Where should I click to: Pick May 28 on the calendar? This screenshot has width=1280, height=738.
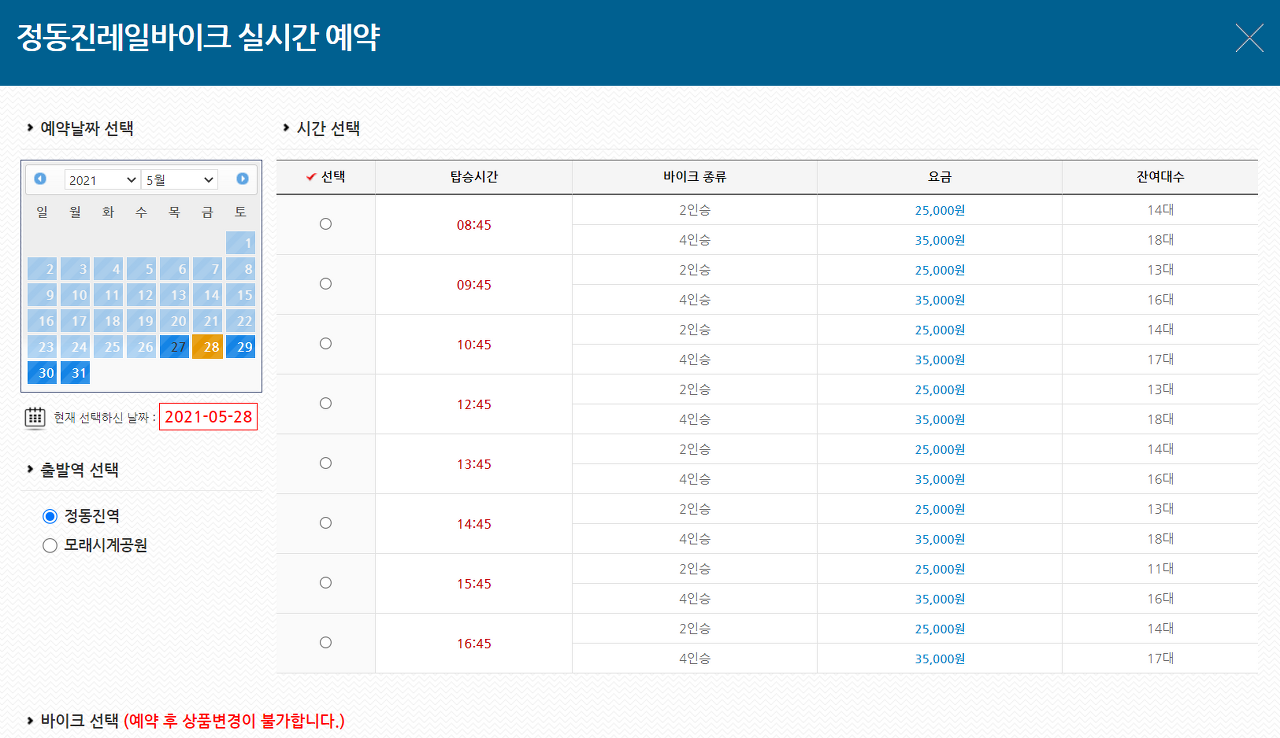tap(207, 347)
